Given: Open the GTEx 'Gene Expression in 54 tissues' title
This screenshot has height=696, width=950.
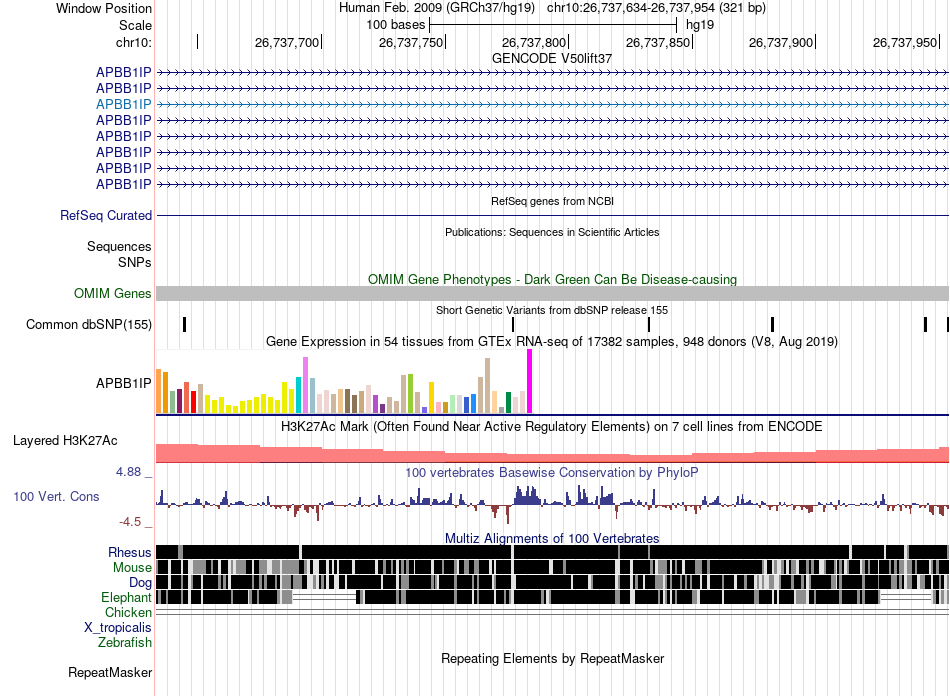Looking at the screenshot, I should click(552, 342).
